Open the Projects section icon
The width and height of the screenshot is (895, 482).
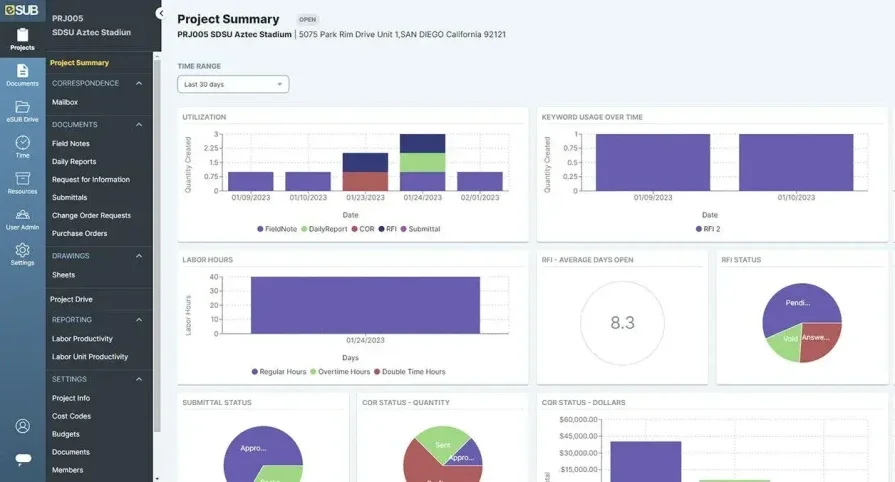pos(22,35)
